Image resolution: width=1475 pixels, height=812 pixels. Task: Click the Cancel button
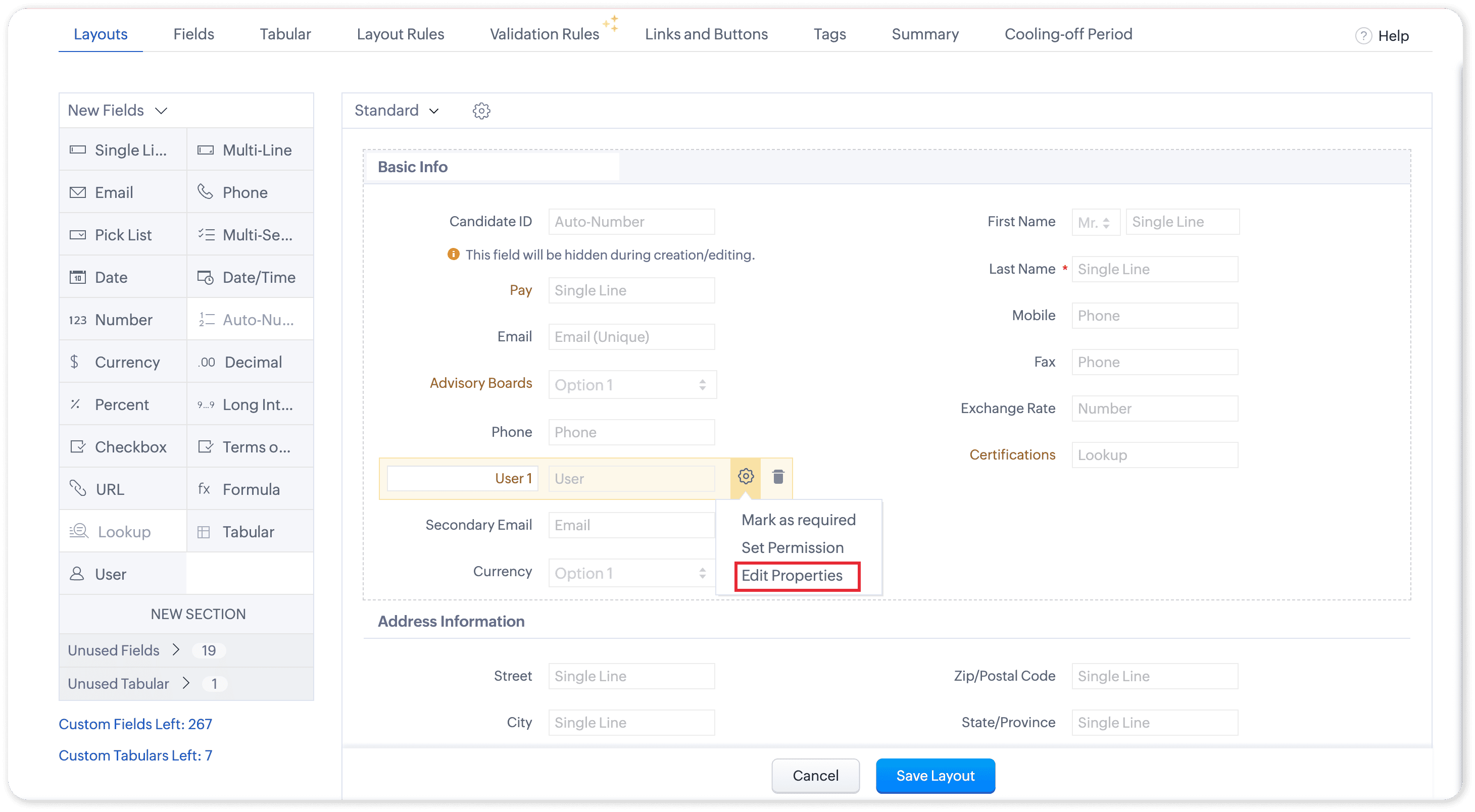tap(815, 775)
